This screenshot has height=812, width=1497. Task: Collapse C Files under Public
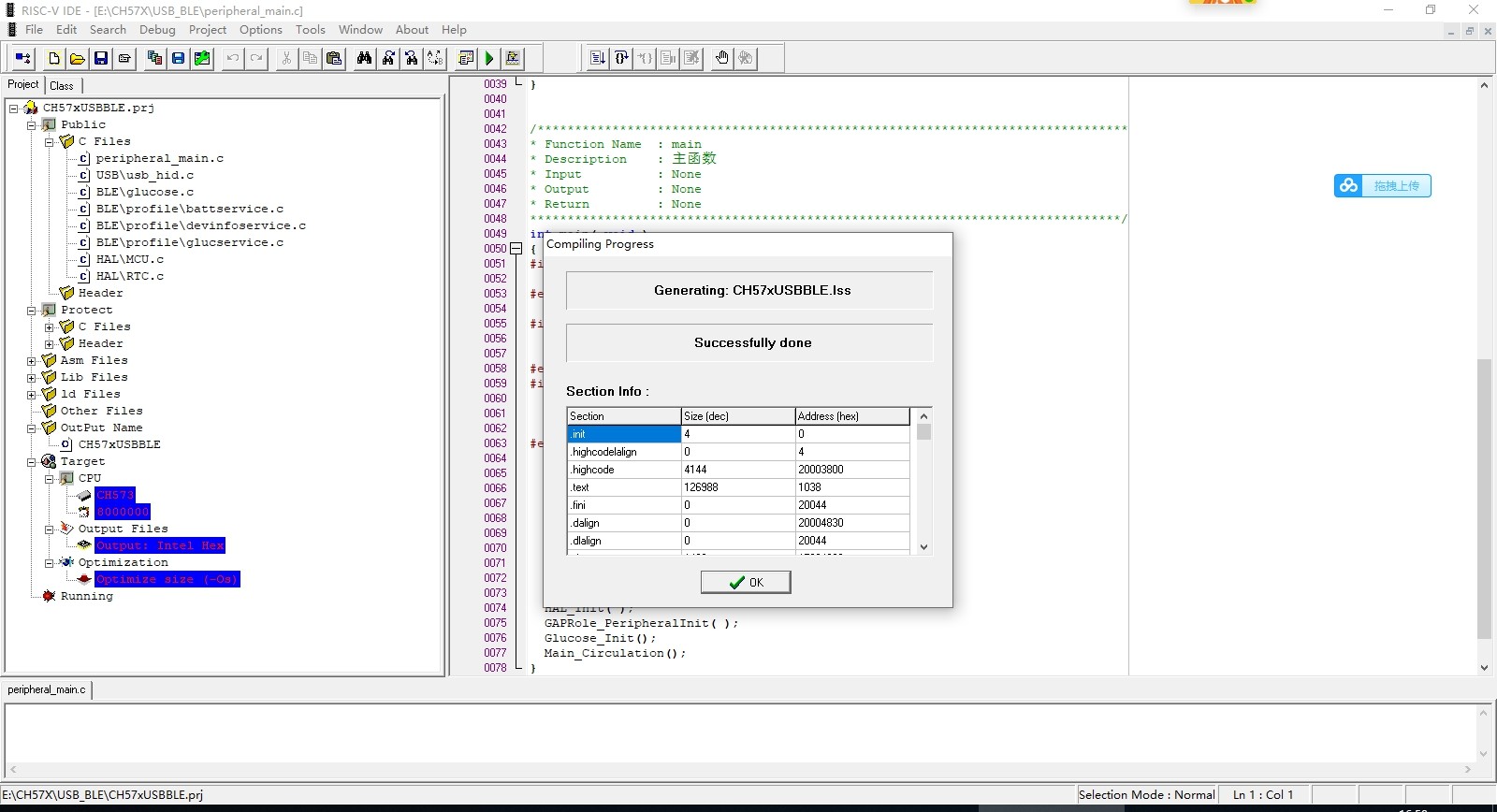pos(50,142)
